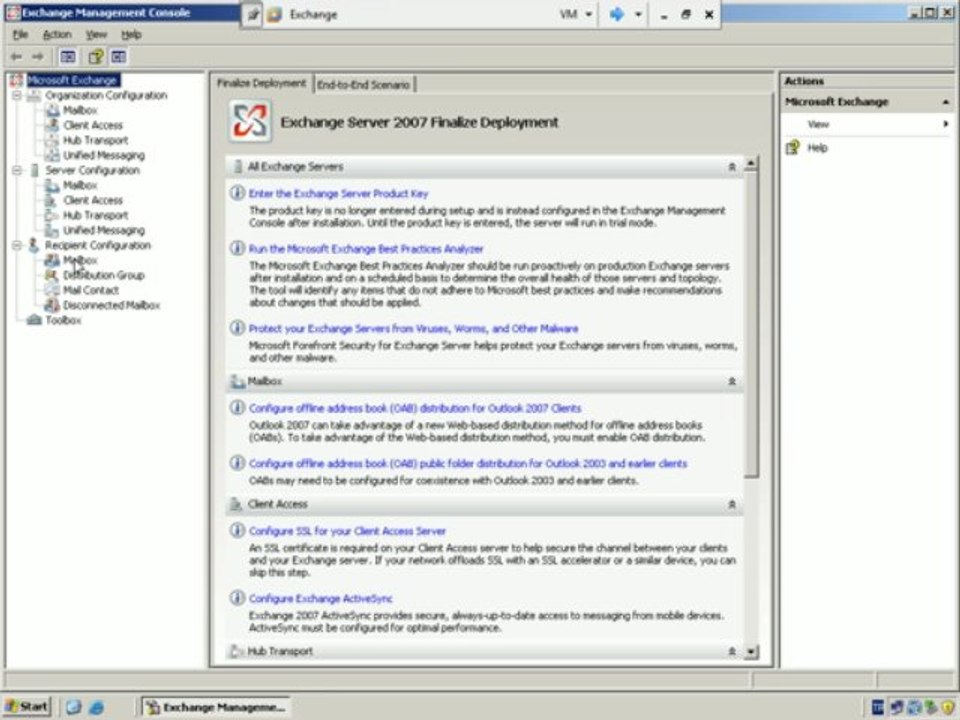Screen dimensions: 960x720
Task: Click Client Access icon under Organization Configuration
Action: pyautogui.click(x=53, y=125)
